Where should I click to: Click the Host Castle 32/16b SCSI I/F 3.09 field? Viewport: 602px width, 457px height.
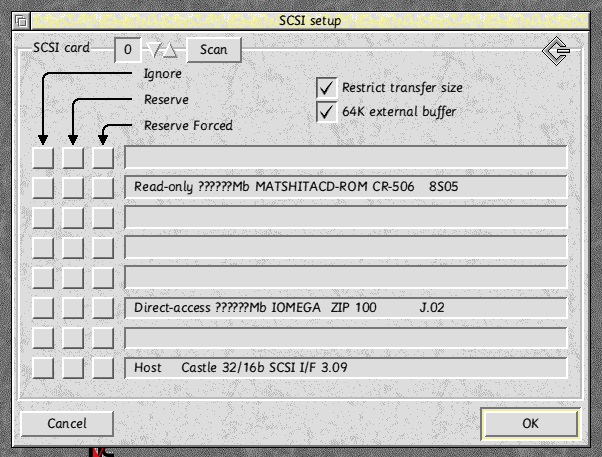point(346,368)
